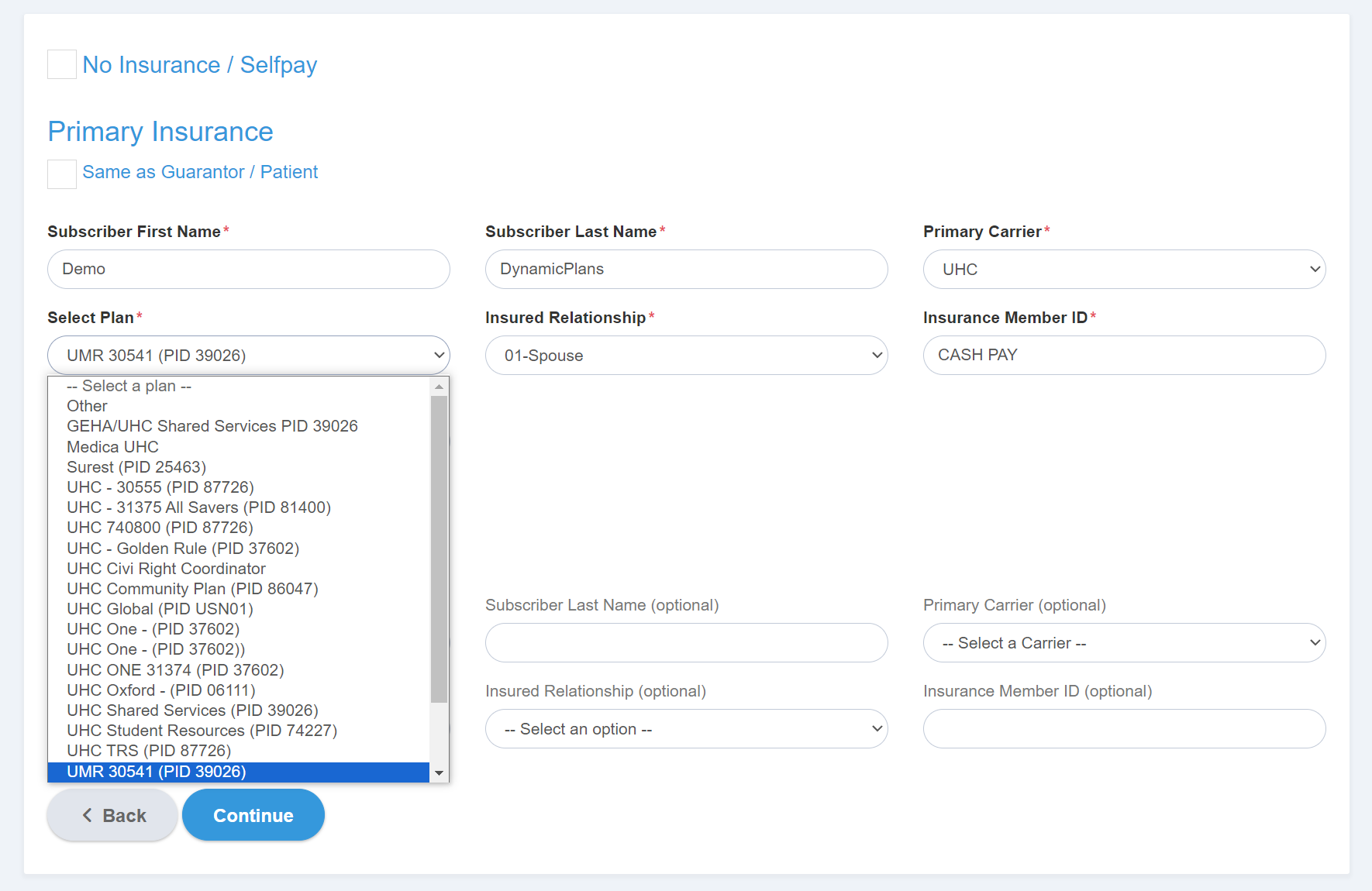Viewport: 1372px width, 891px height.
Task: Select GEHA/UHC Shared Services PID 39026
Action: point(239,426)
